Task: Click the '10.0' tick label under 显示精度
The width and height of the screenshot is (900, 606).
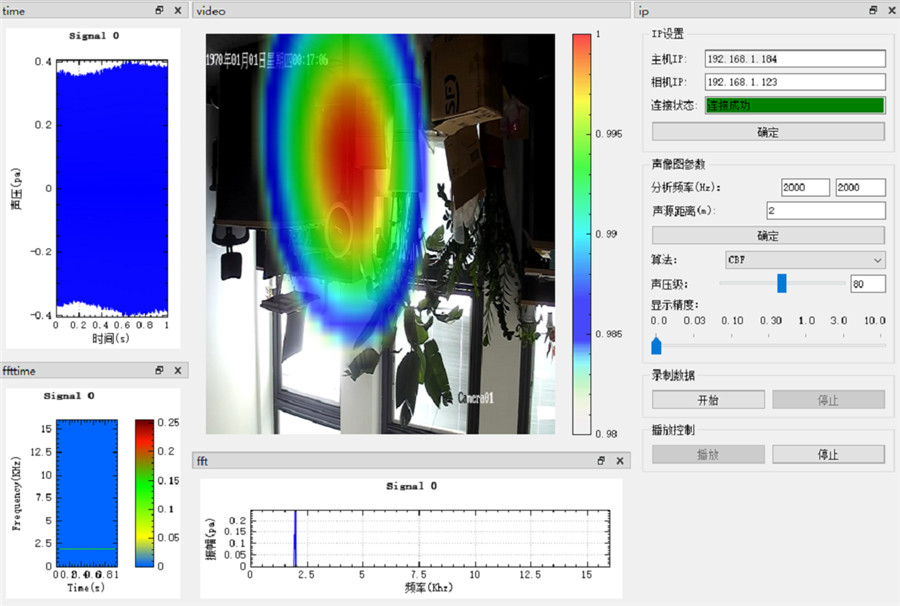Action: click(x=875, y=320)
